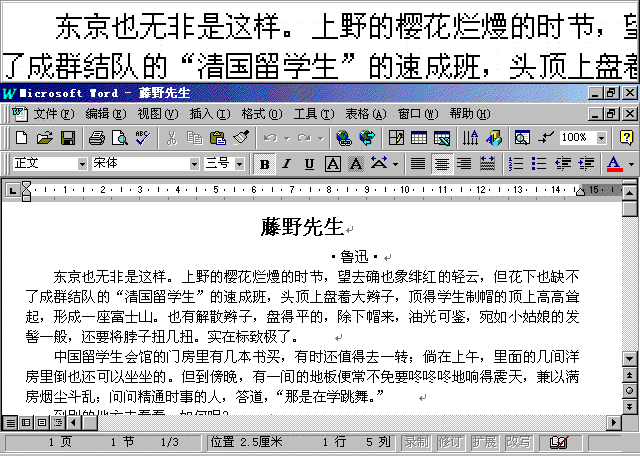Click the Numbered list icon
This screenshot has width=640, height=456.
(x=517, y=163)
